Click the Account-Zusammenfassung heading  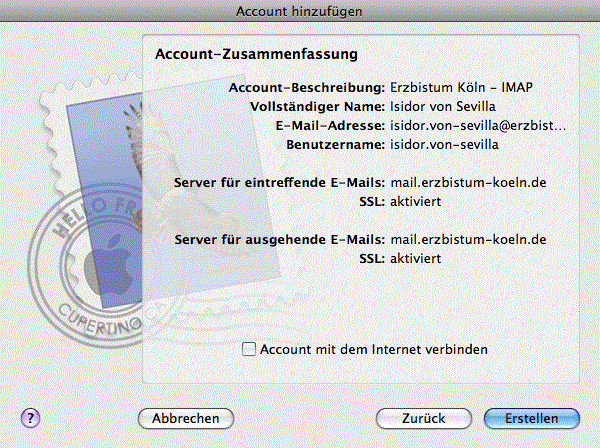click(x=256, y=54)
